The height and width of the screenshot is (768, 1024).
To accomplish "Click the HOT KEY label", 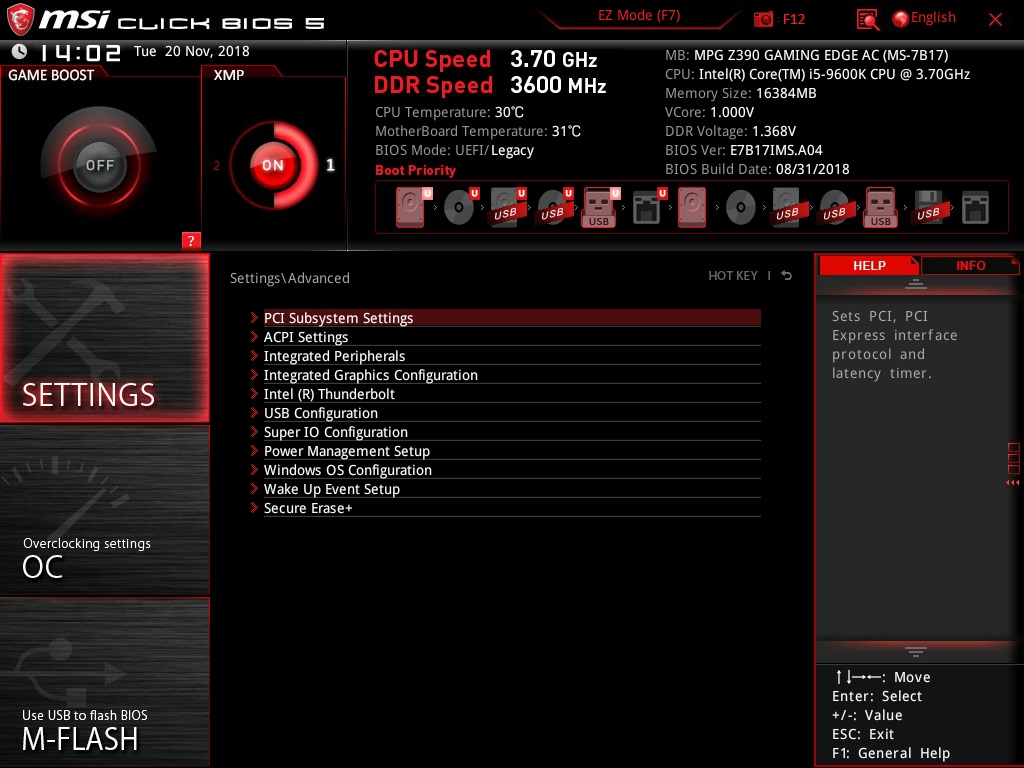I will 733,276.
